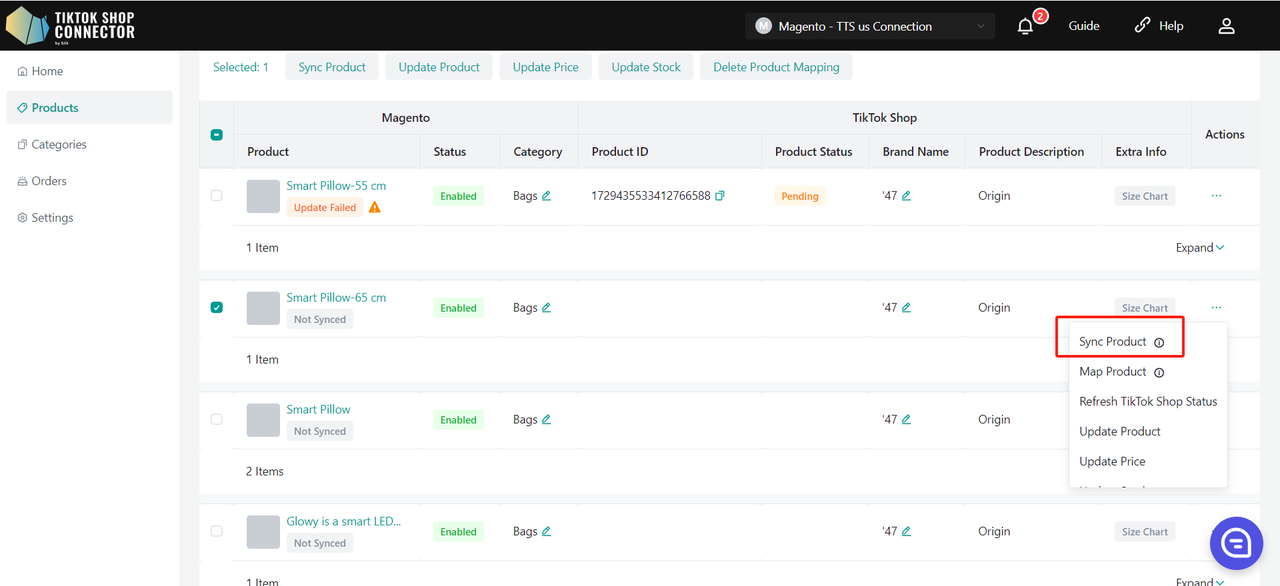
Task: Click info icon next to Map Product
Action: [1159, 372]
